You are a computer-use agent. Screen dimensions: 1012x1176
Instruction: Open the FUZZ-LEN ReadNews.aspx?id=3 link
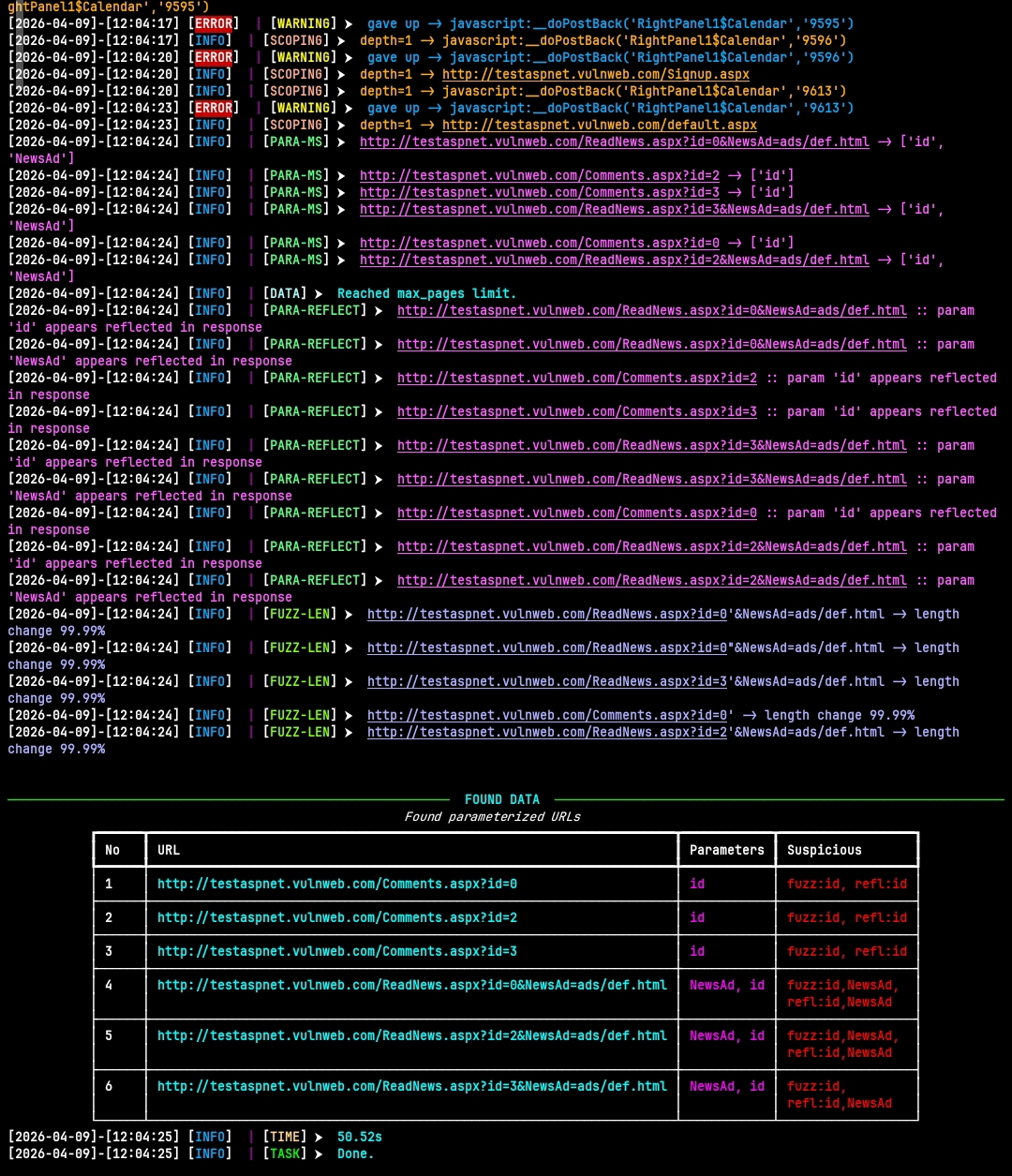click(x=547, y=681)
